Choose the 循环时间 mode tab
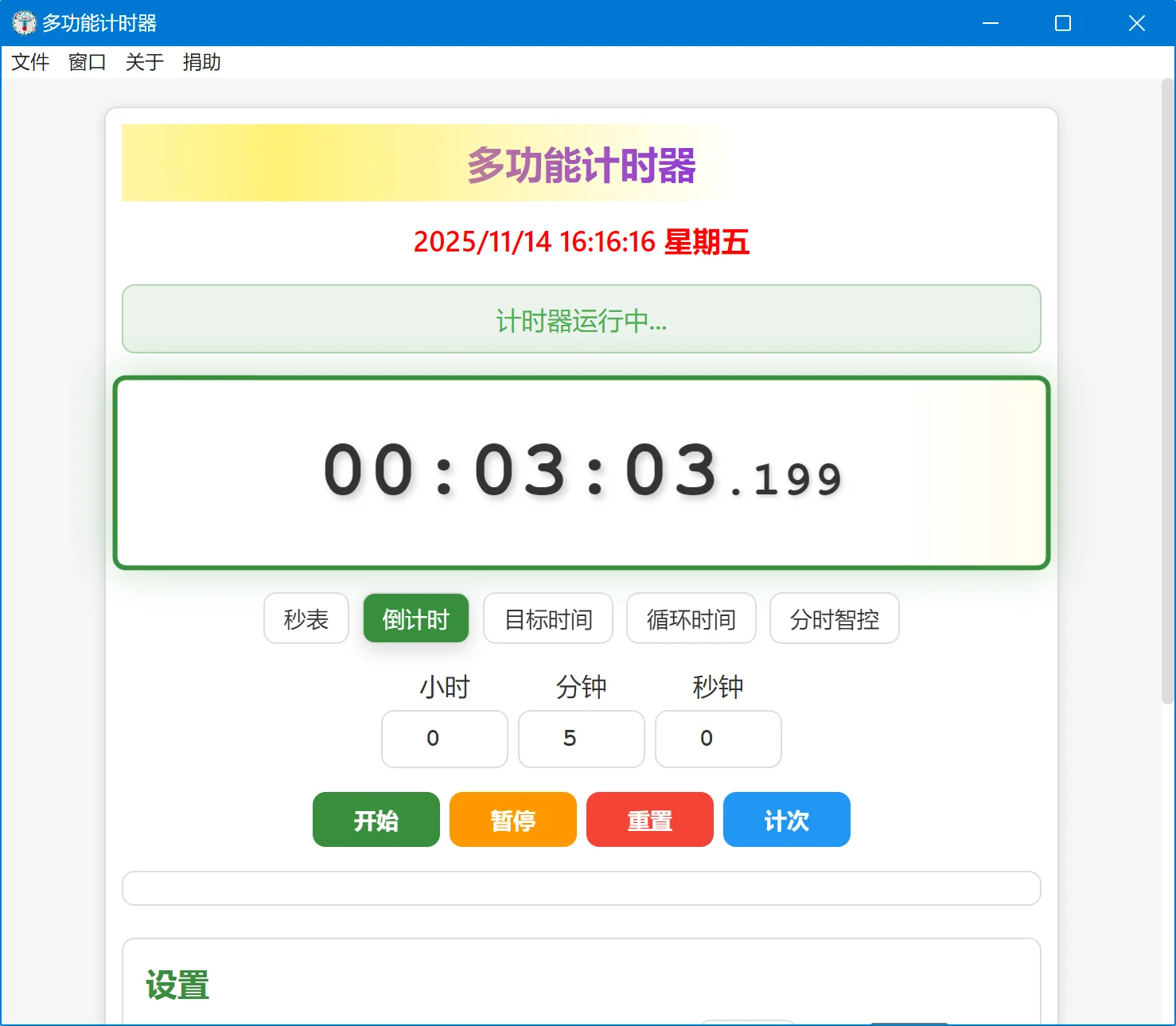This screenshot has width=1176, height=1026. click(x=691, y=618)
